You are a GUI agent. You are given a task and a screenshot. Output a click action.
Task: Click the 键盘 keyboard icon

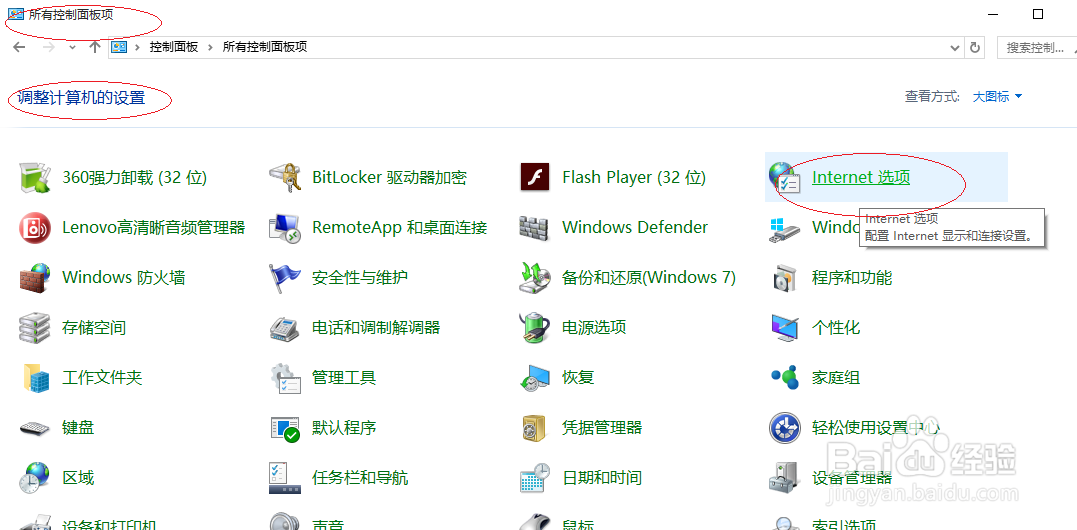tap(34, 428)
